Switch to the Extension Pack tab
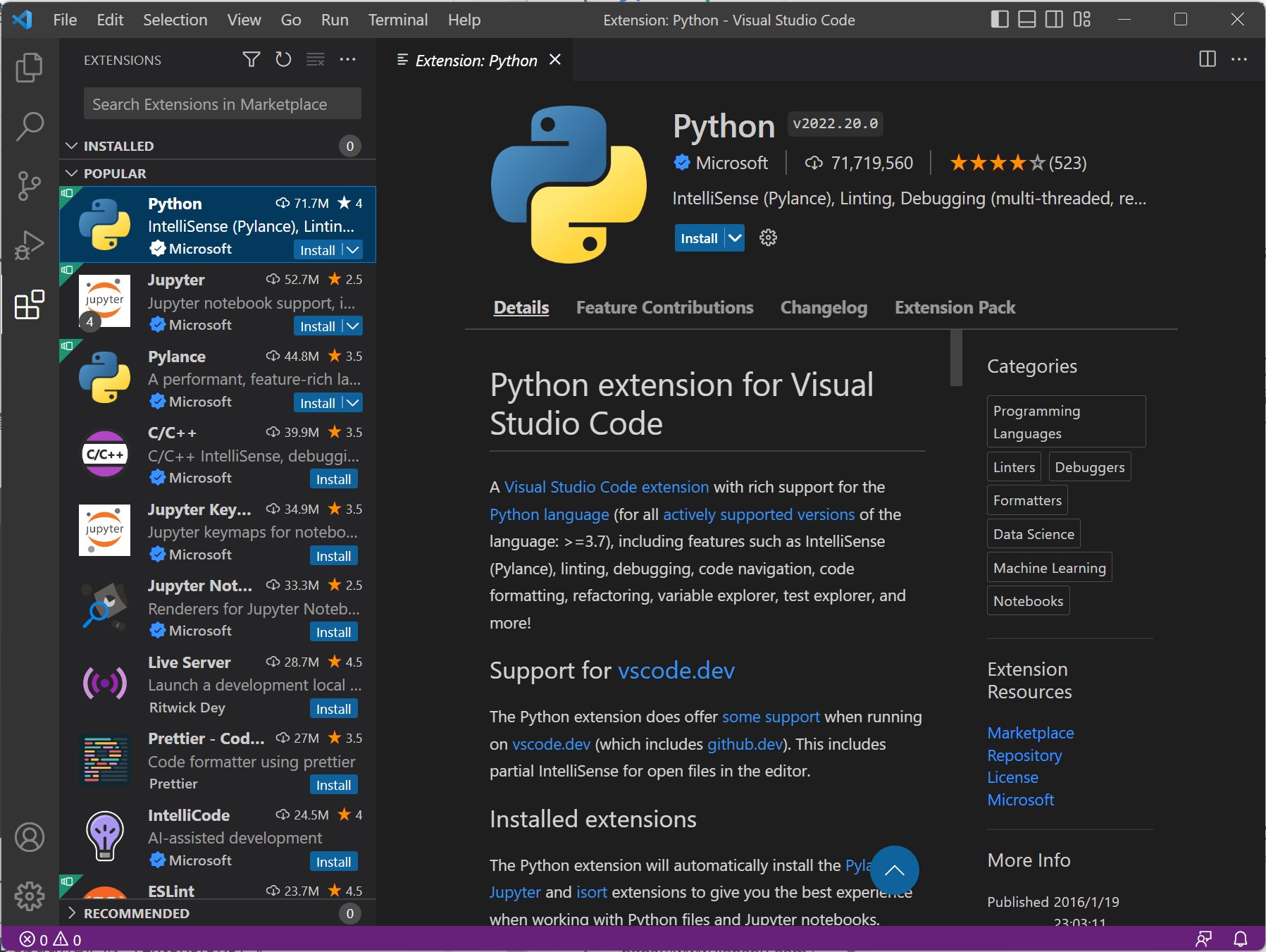This screenshot has width=1266, height=952. coord(955,307)
